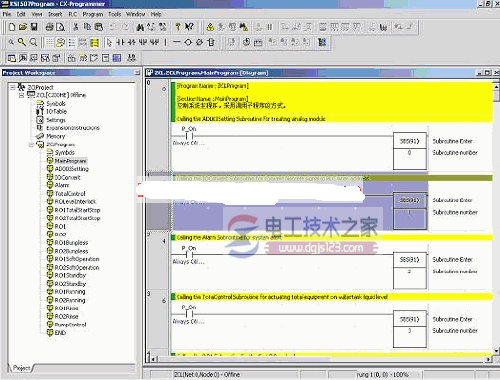Open the File menu
The width and height of the screenshot is (500, 380).
pyautogui.click(x=7, y=14)
